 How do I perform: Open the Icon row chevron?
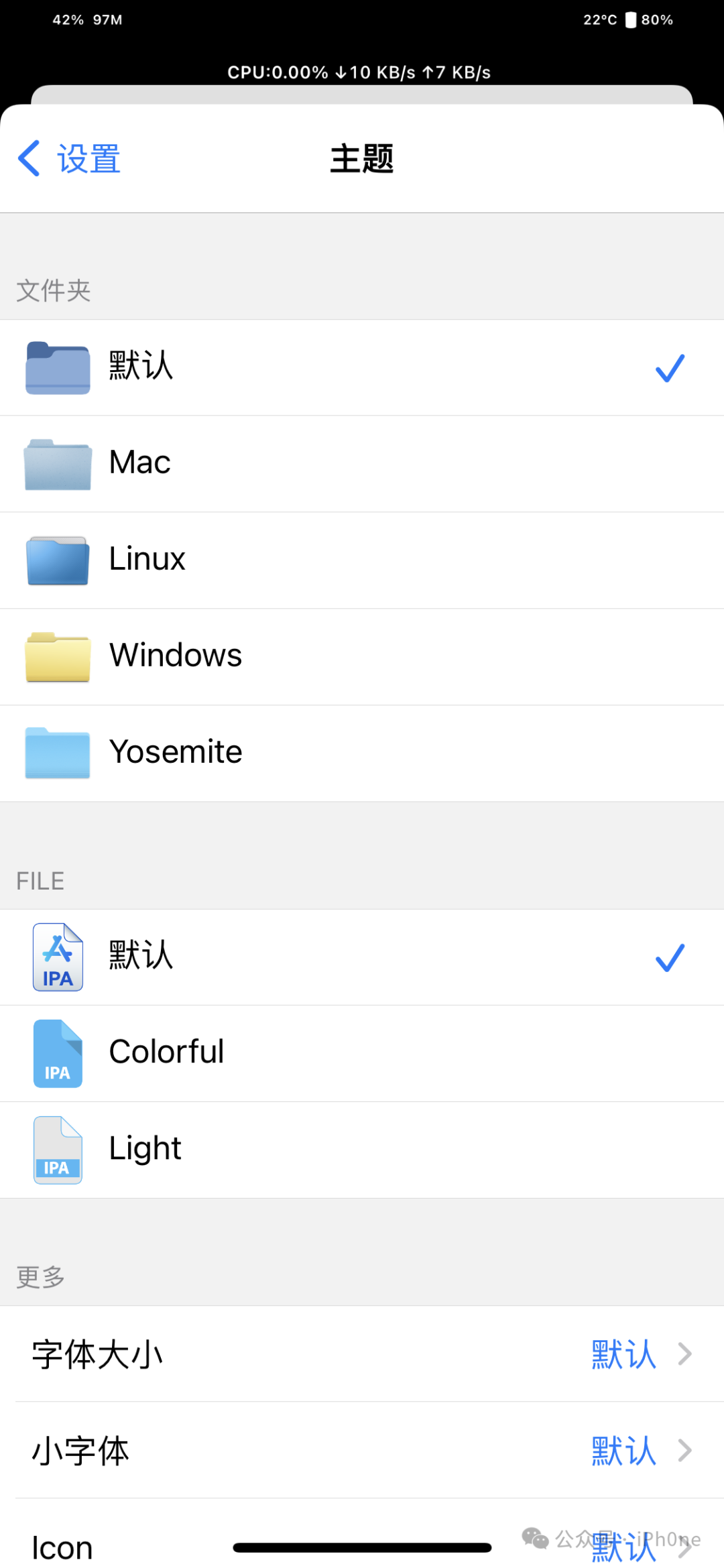point(684,1547)
